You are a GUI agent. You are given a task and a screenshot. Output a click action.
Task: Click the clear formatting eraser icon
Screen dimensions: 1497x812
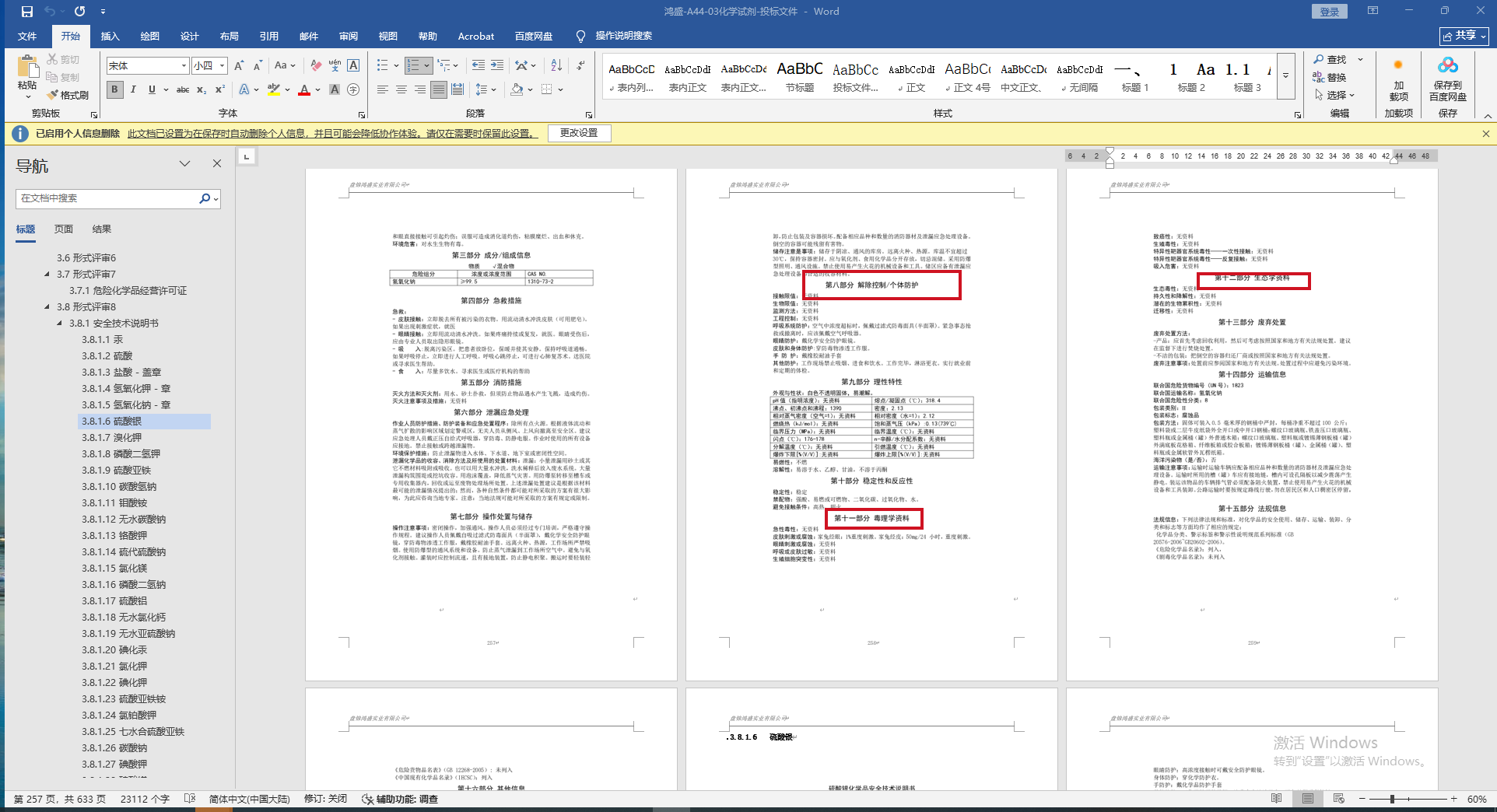(316, 65)
